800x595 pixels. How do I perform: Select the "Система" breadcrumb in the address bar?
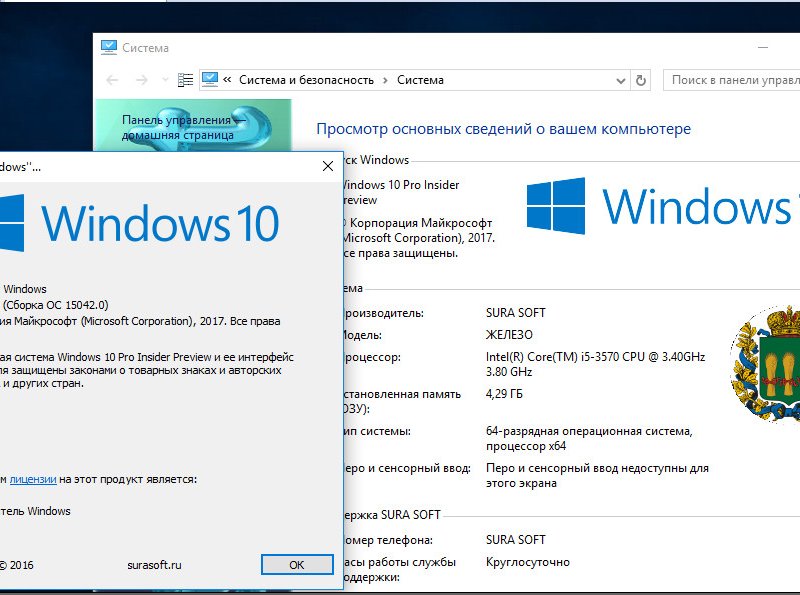coord(420,80)
